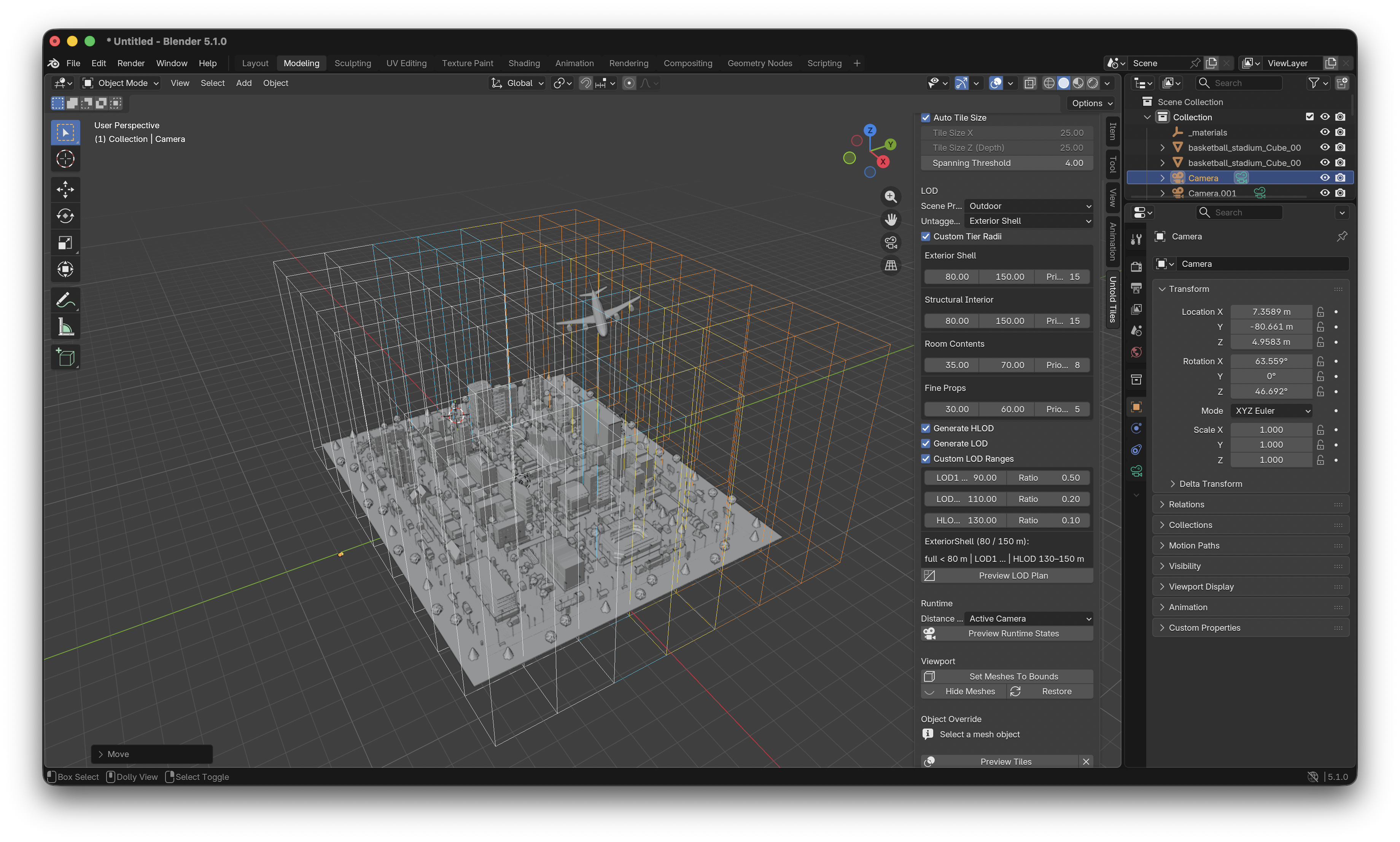Click the viewport pan hand icon
Viewport: 1400px width, 842px height.
point(890,220)
